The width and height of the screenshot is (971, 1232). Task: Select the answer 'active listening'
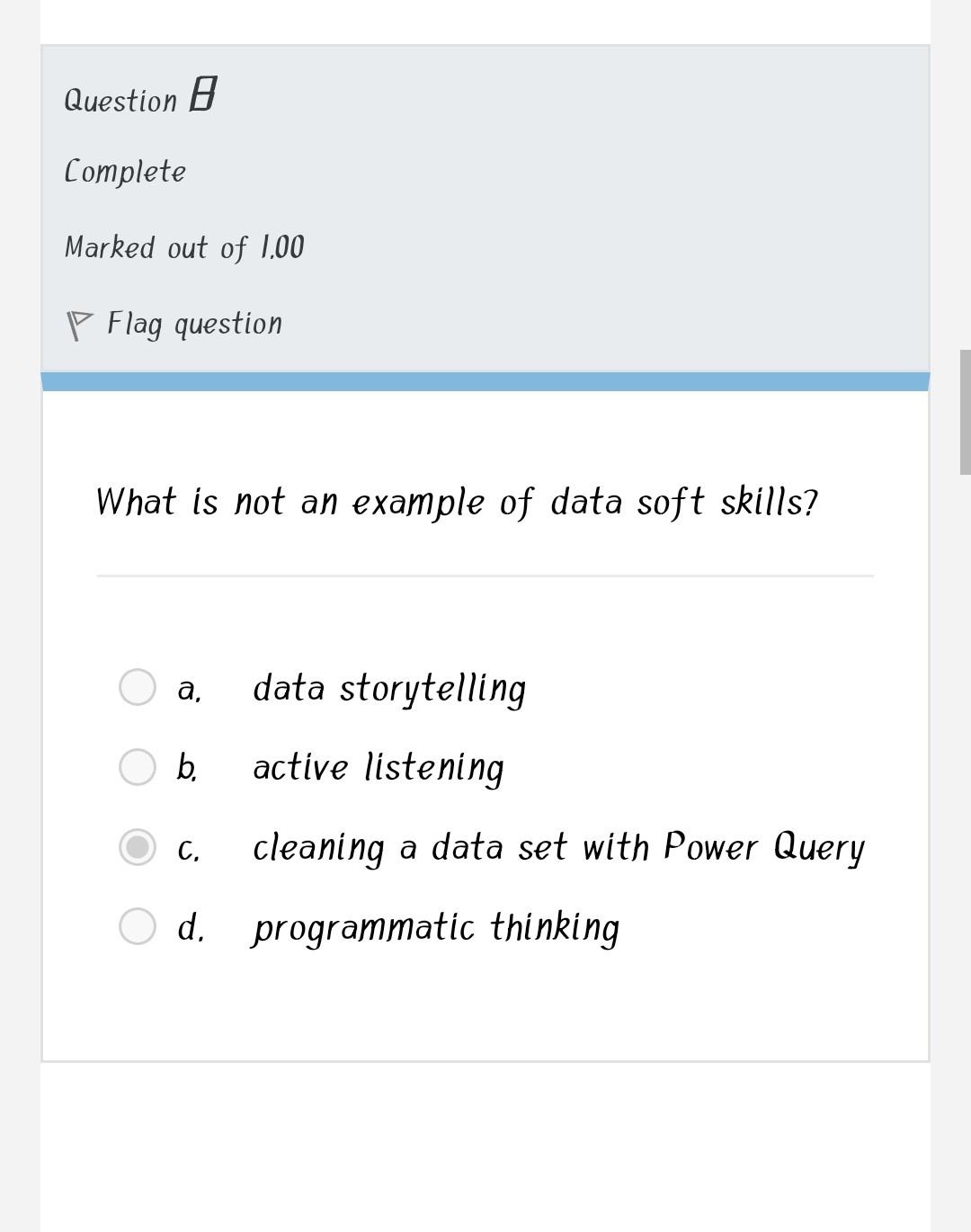pyautogui.click(x=378, y=766)
